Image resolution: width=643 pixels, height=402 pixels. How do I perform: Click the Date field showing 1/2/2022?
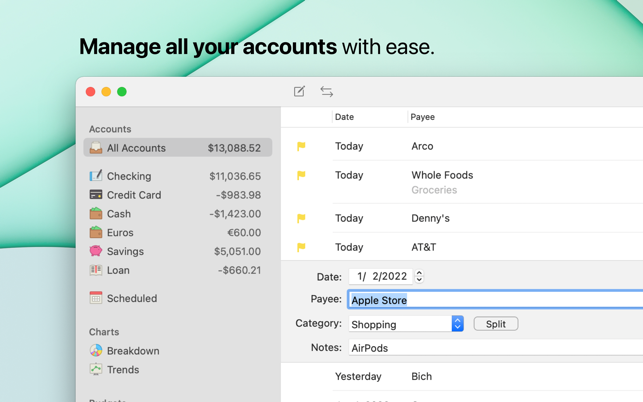(381, 276)
